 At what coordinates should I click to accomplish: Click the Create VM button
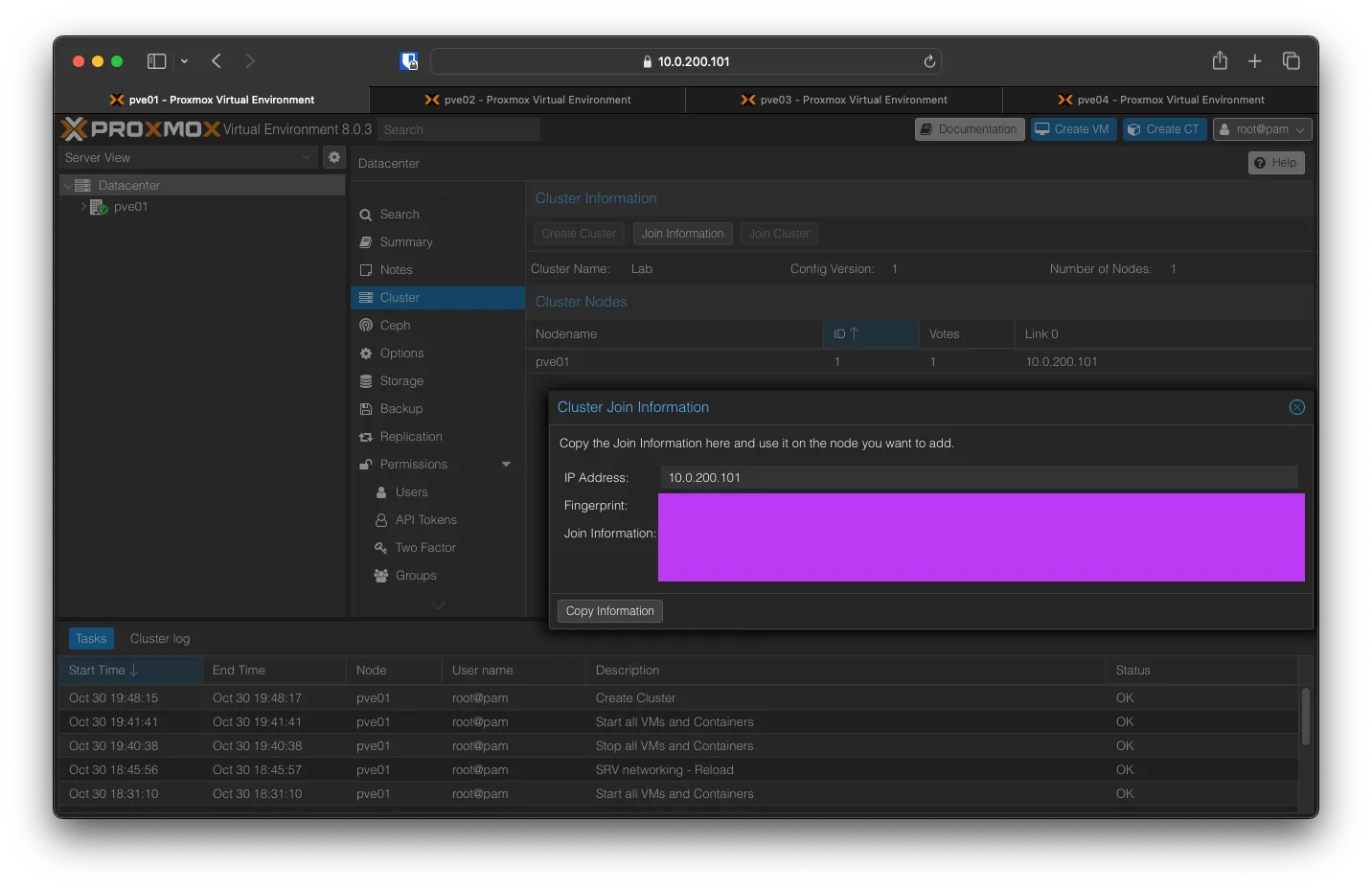(1073, 129)
